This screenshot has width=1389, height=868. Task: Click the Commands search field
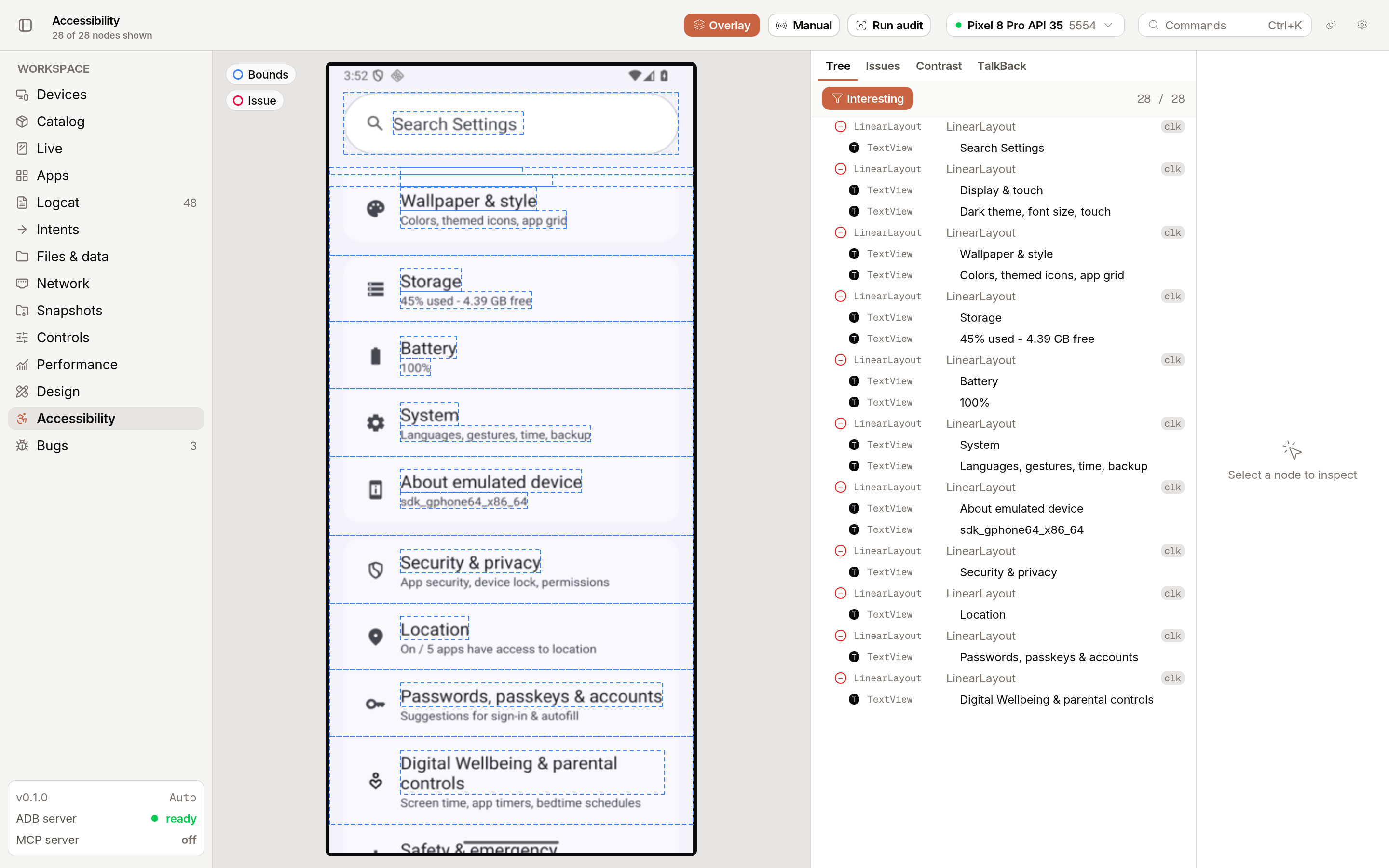[x=1225, y=25]
